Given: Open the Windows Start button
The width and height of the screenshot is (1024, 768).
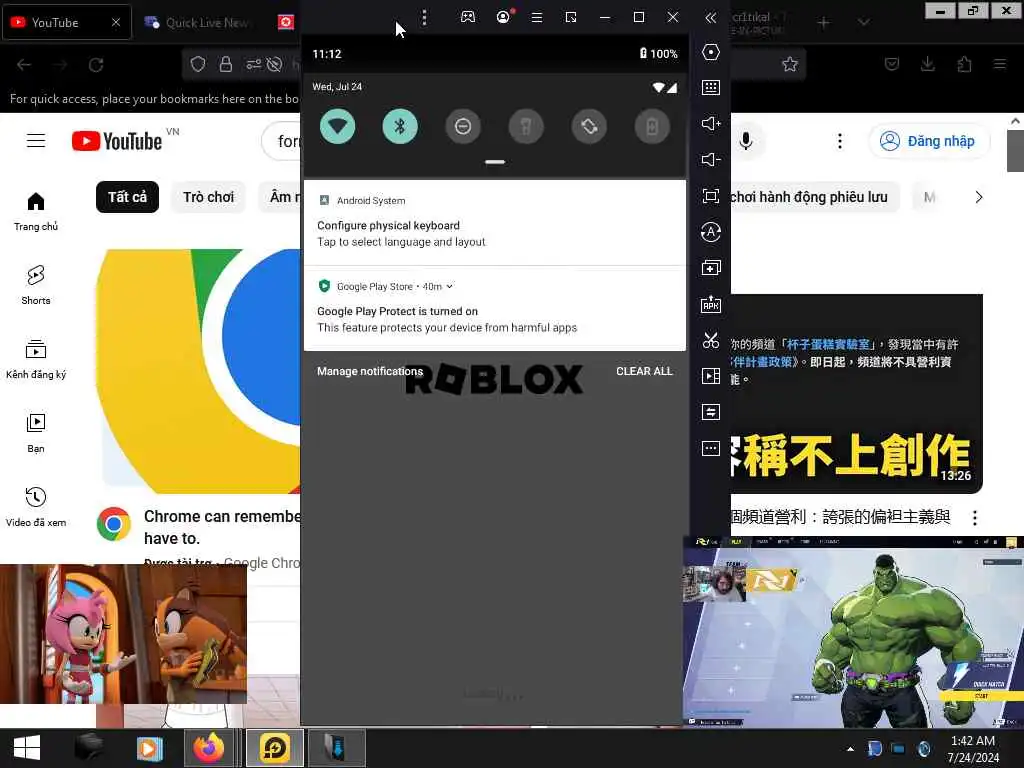Looking at the screenshot, I should coord(27,748).
